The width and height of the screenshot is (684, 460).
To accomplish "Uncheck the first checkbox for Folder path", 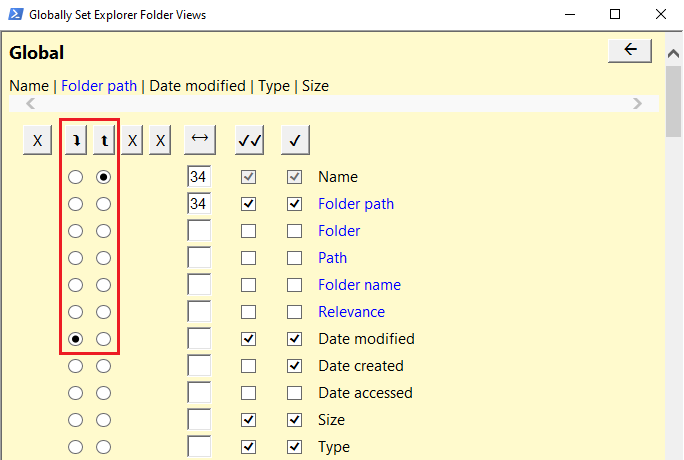I will [x=249, y=204].
